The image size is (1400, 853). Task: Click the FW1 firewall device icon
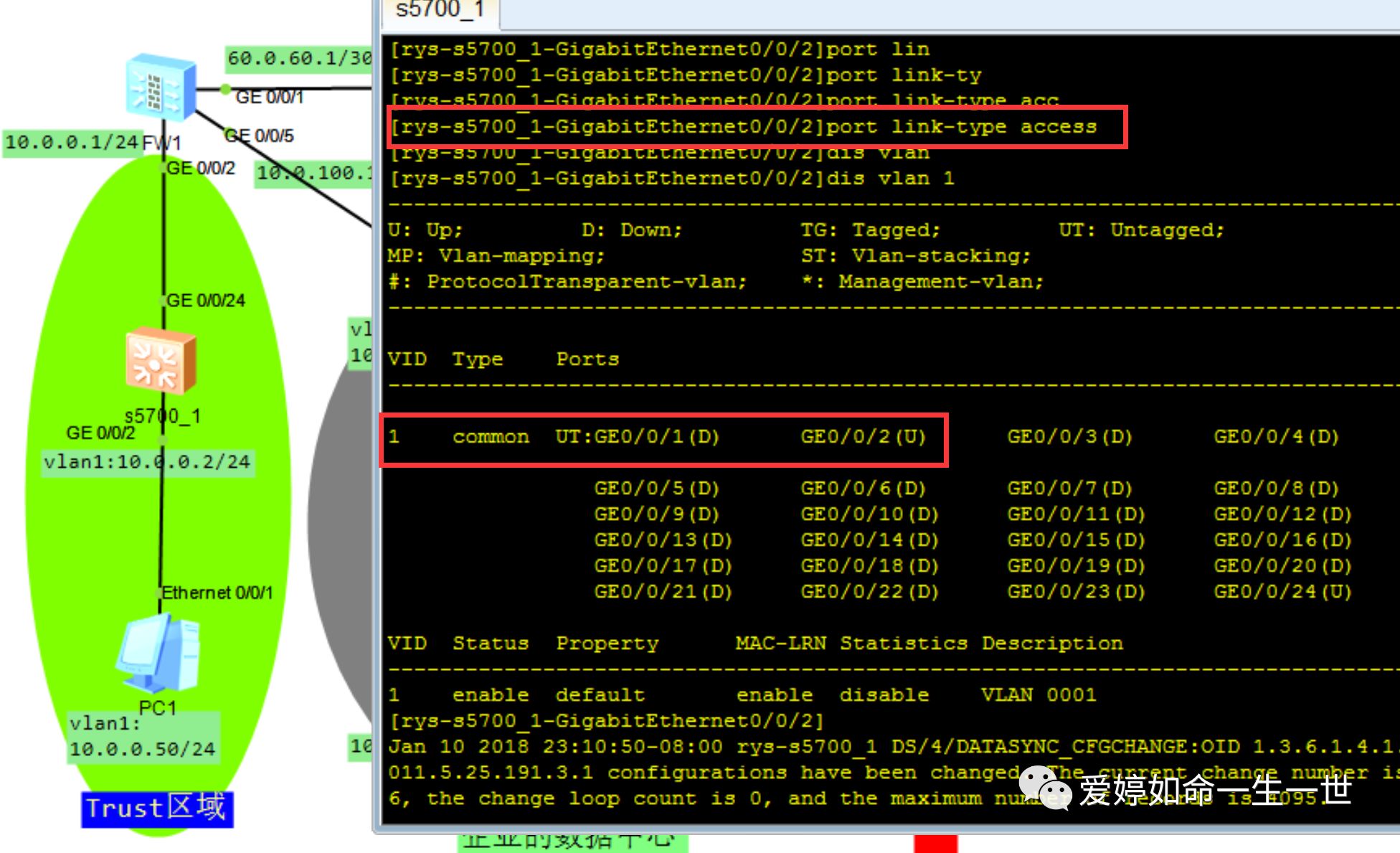click(x=161, y=86)
